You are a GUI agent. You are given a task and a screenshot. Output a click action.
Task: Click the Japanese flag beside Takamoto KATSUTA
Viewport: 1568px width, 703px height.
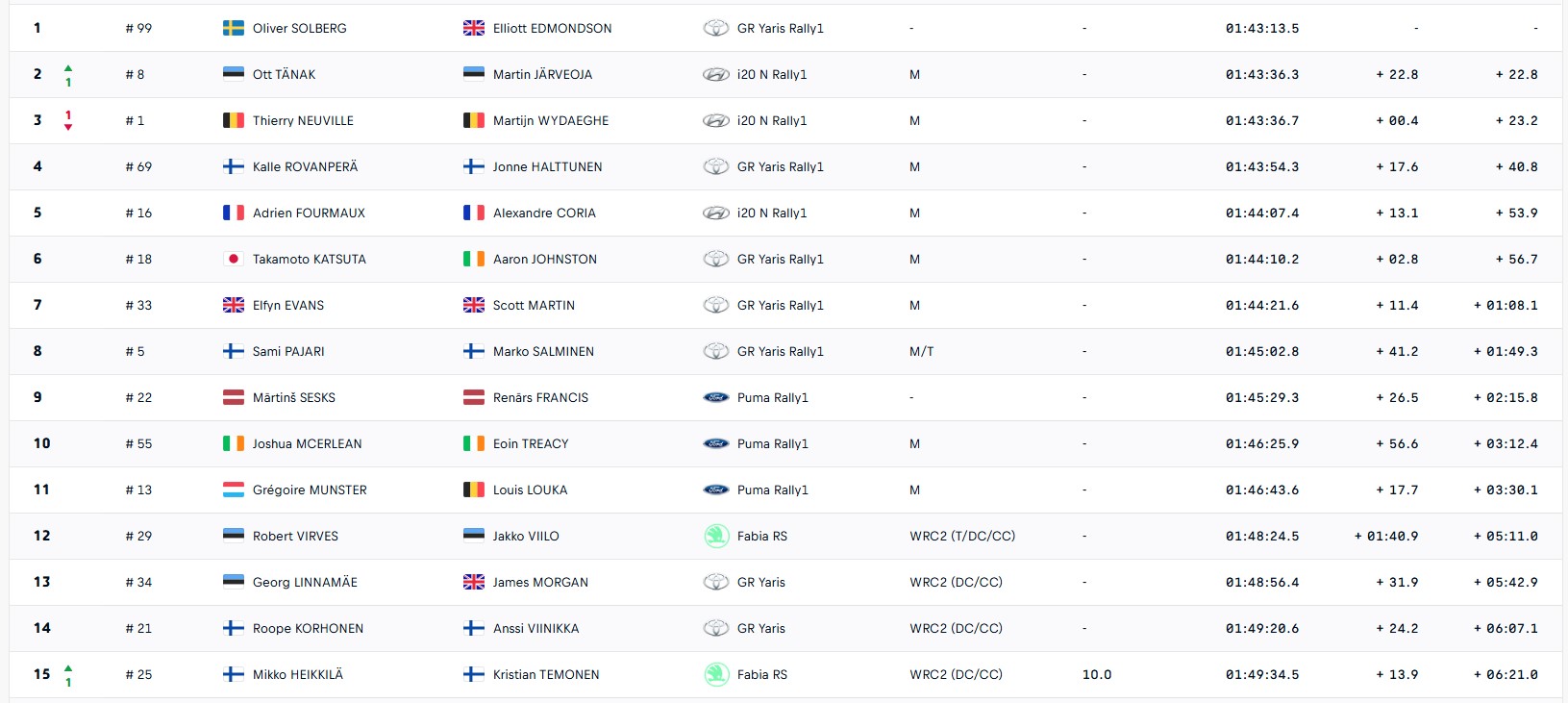tap(234, 259)
